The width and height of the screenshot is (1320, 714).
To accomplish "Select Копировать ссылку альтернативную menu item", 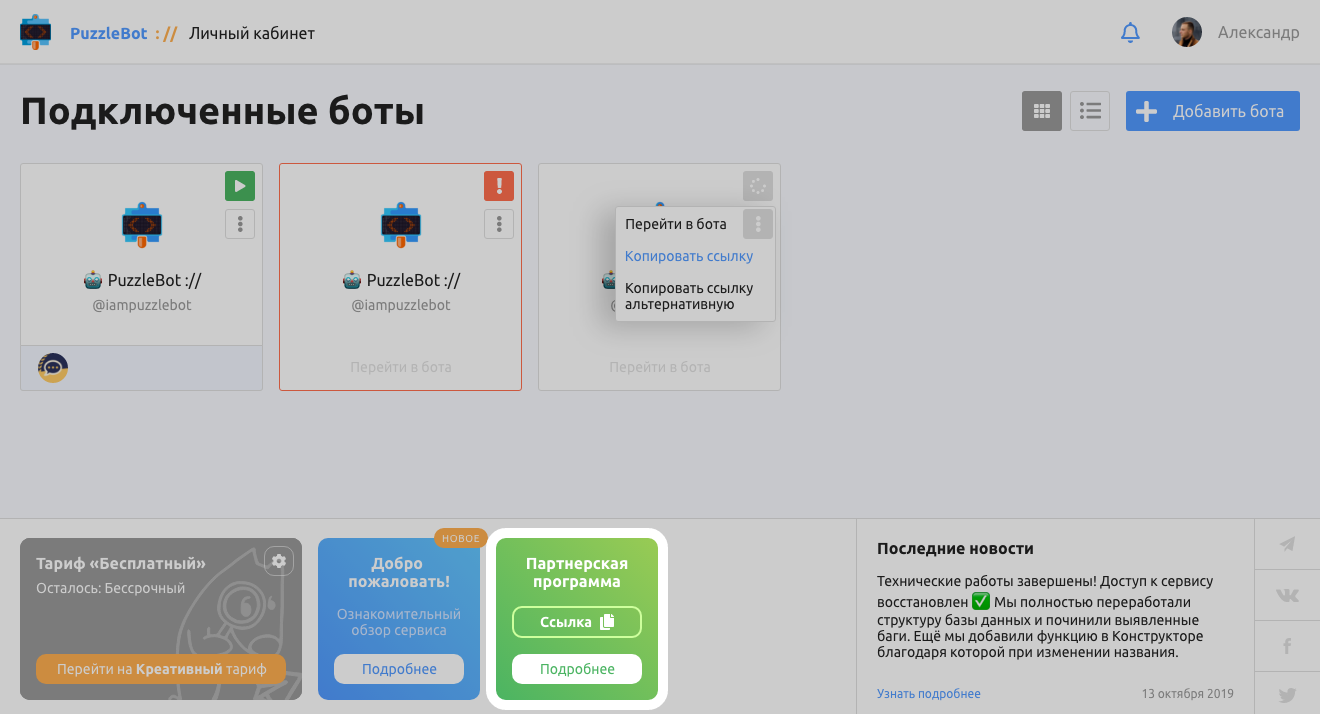I will [689, 296].
